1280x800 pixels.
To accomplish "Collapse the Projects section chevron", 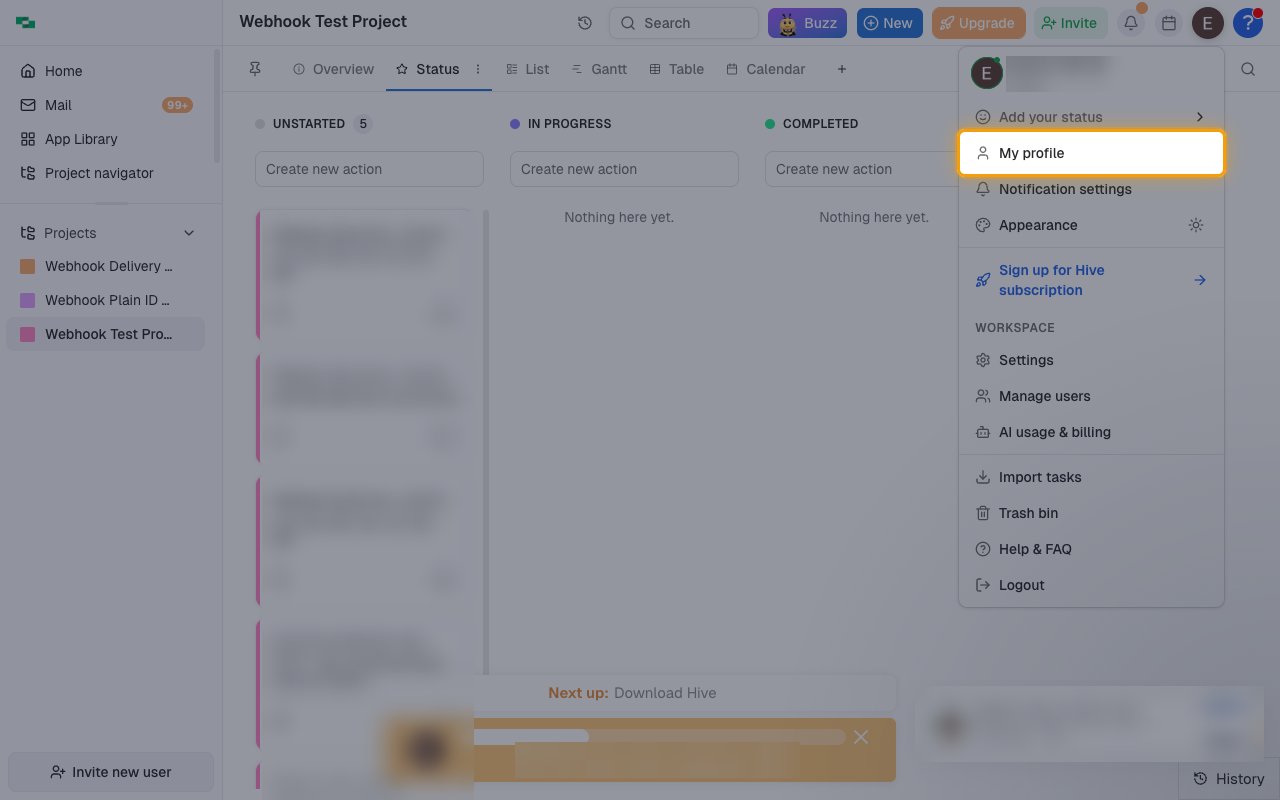I will click(x=189, y=233).
